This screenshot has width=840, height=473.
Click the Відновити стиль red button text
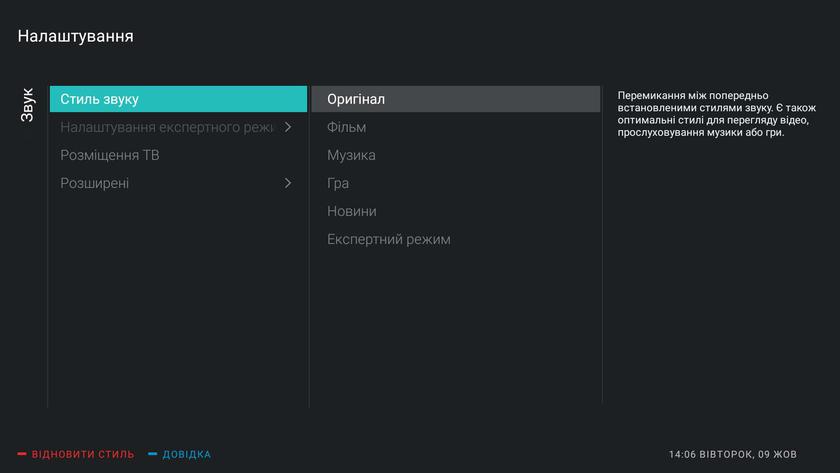82,454
